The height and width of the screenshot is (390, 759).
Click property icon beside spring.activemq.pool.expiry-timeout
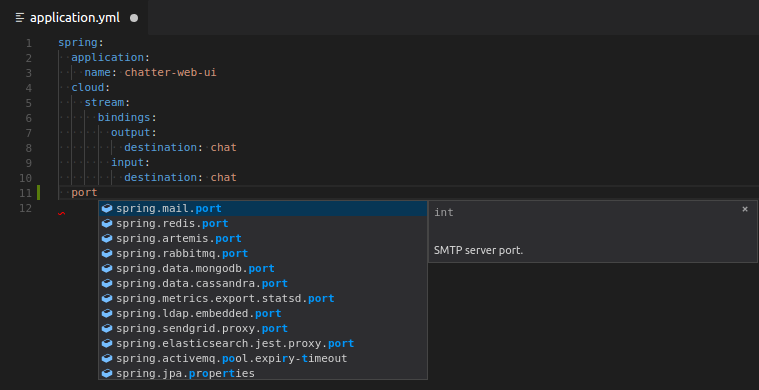pos(107,359)
